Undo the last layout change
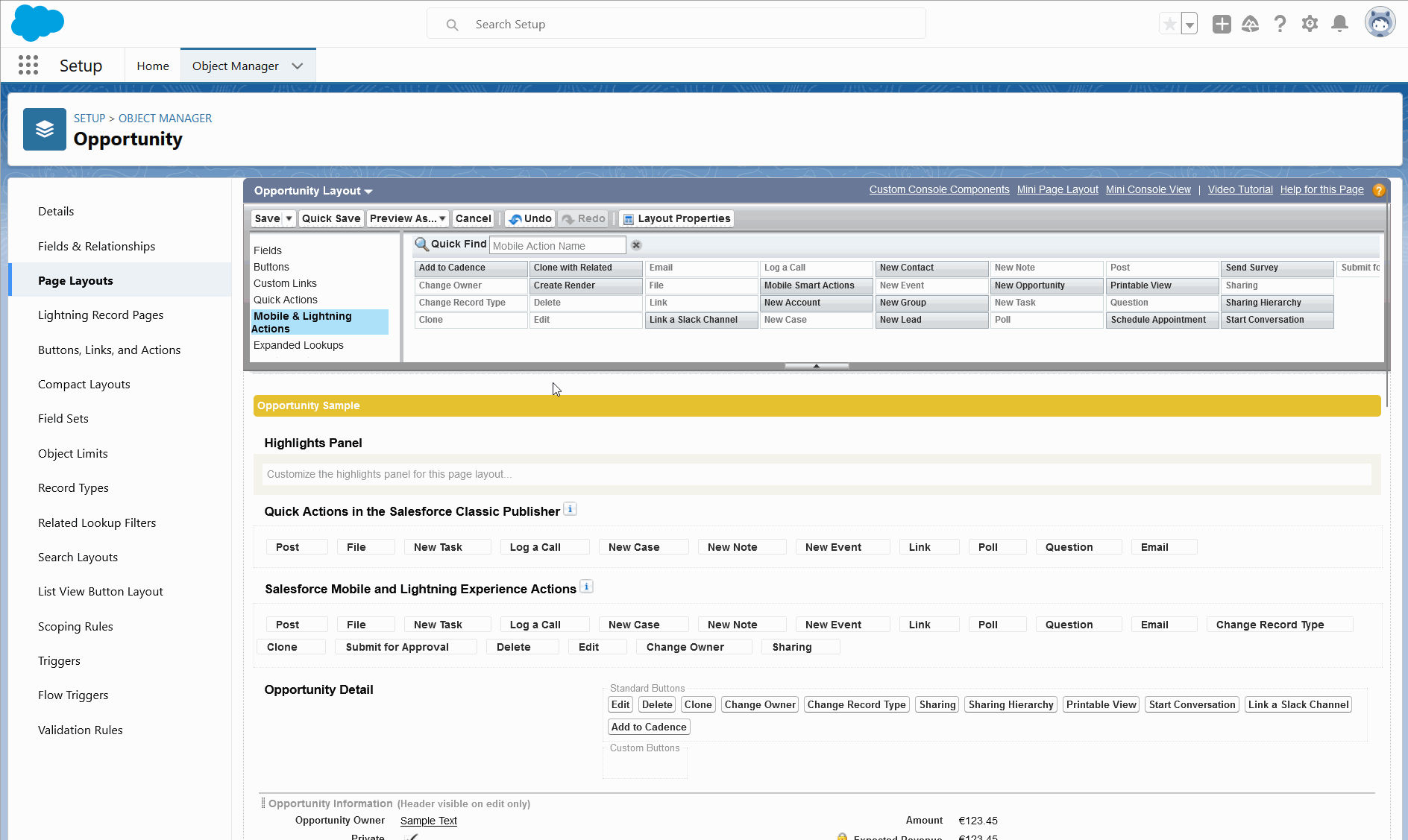This screenshot has height=840, width=1408. (530, 218)
